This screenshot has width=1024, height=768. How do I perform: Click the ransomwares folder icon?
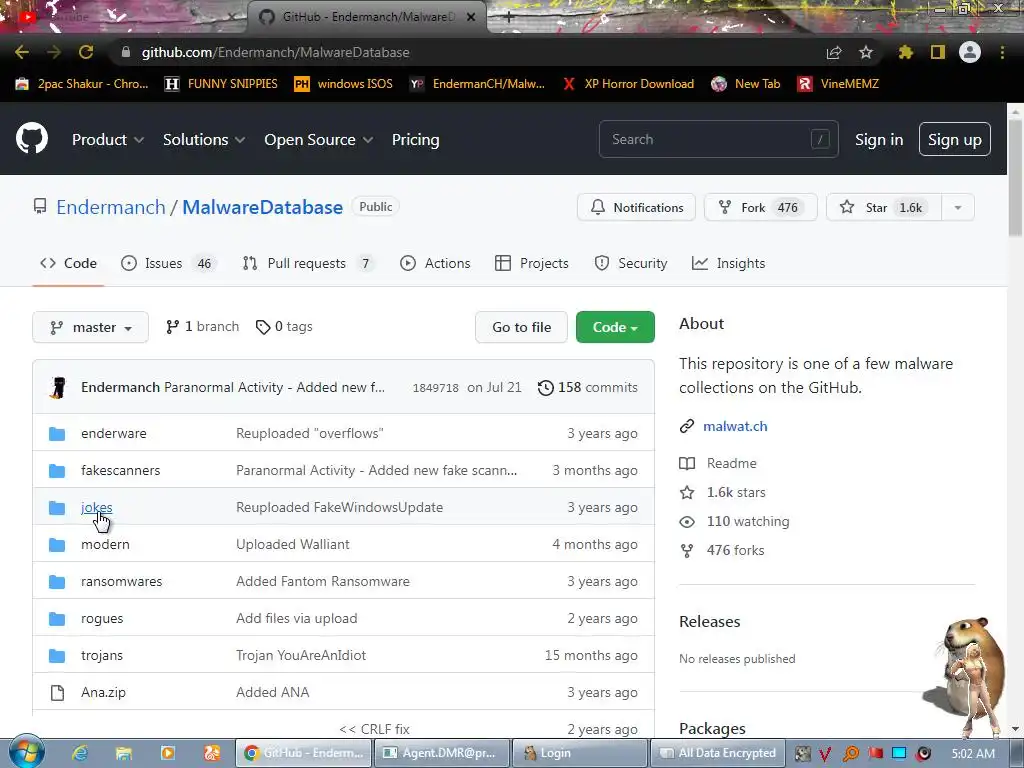point(57,582)
